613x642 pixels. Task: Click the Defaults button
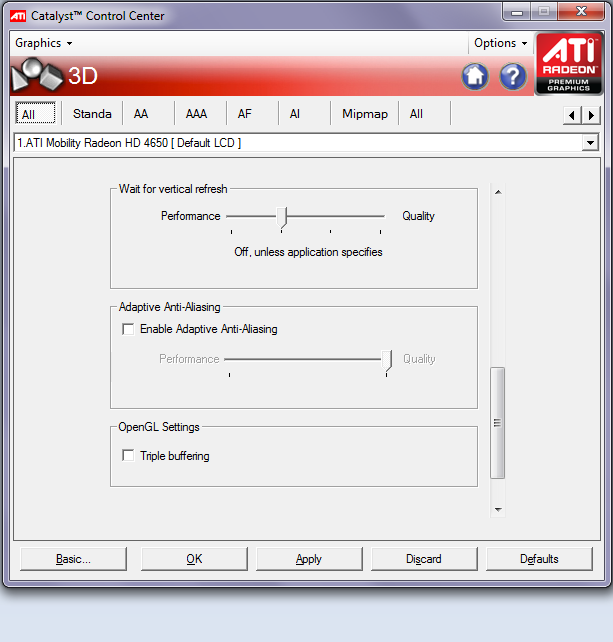click(539, 559)
